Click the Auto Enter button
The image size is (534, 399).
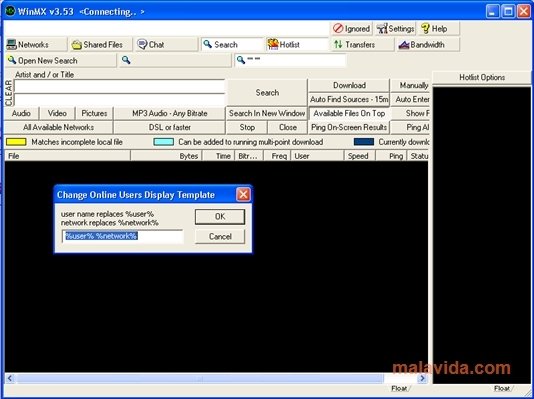pos(410,99)
